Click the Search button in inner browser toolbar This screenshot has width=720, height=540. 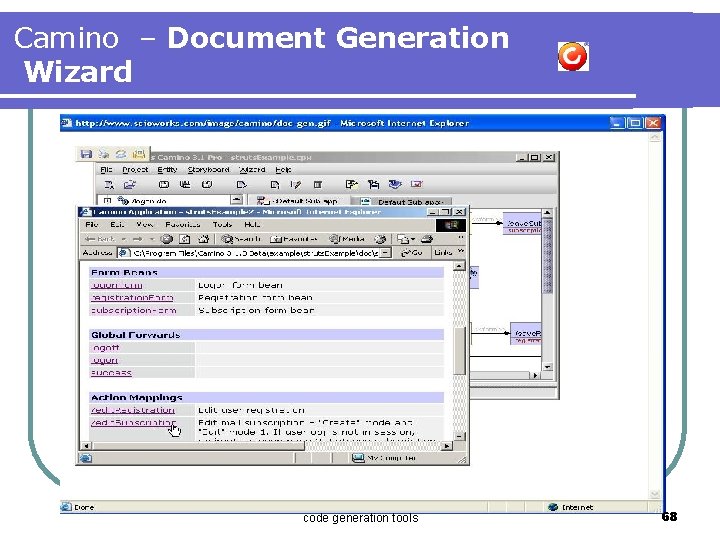click(241, 239)
